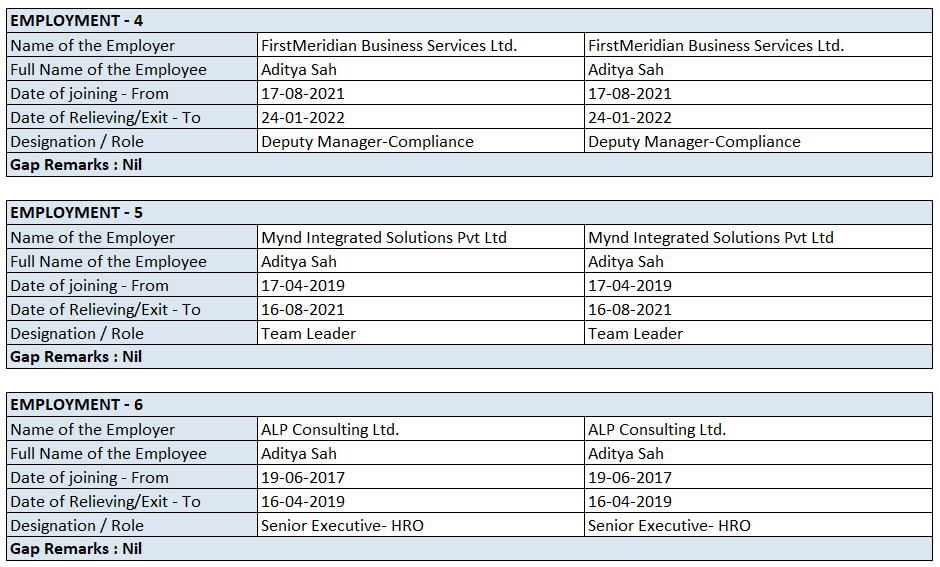Click first Deputy Manager-Compliance designation cell
Viewport: 940px width, 567px height.
(x=367, y=141)
